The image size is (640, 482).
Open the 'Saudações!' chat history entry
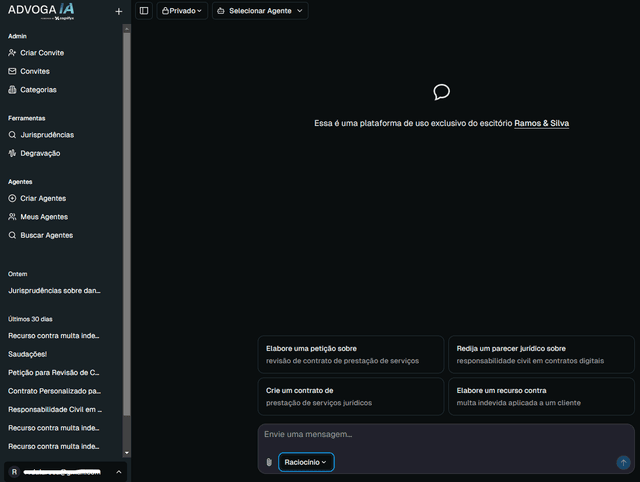click(30, 354)
